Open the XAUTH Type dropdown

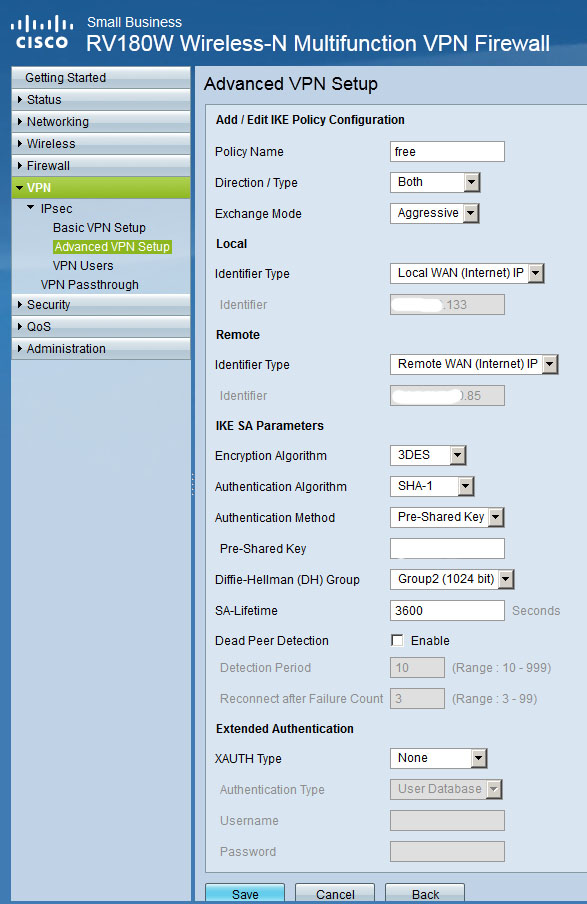439,758
